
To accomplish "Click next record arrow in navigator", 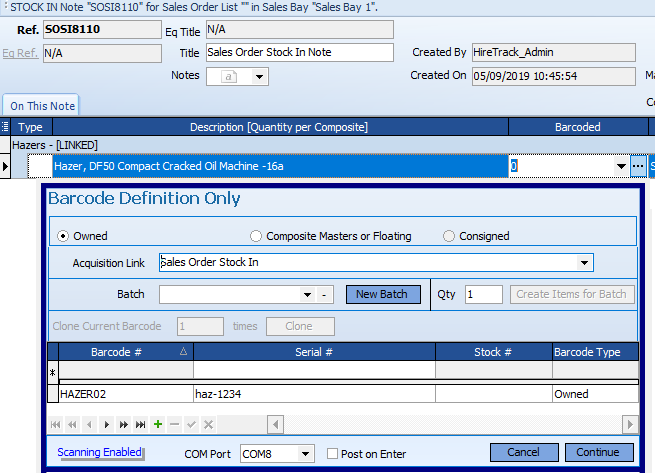I will [107, 424].
